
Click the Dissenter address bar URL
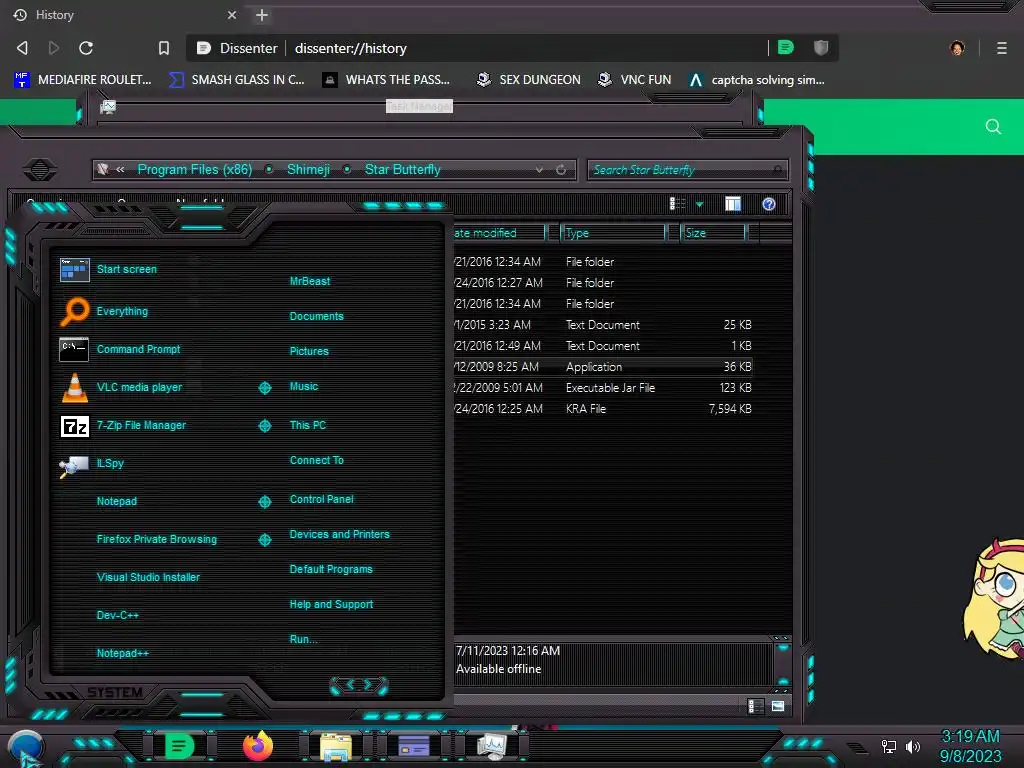click(351, 48)
